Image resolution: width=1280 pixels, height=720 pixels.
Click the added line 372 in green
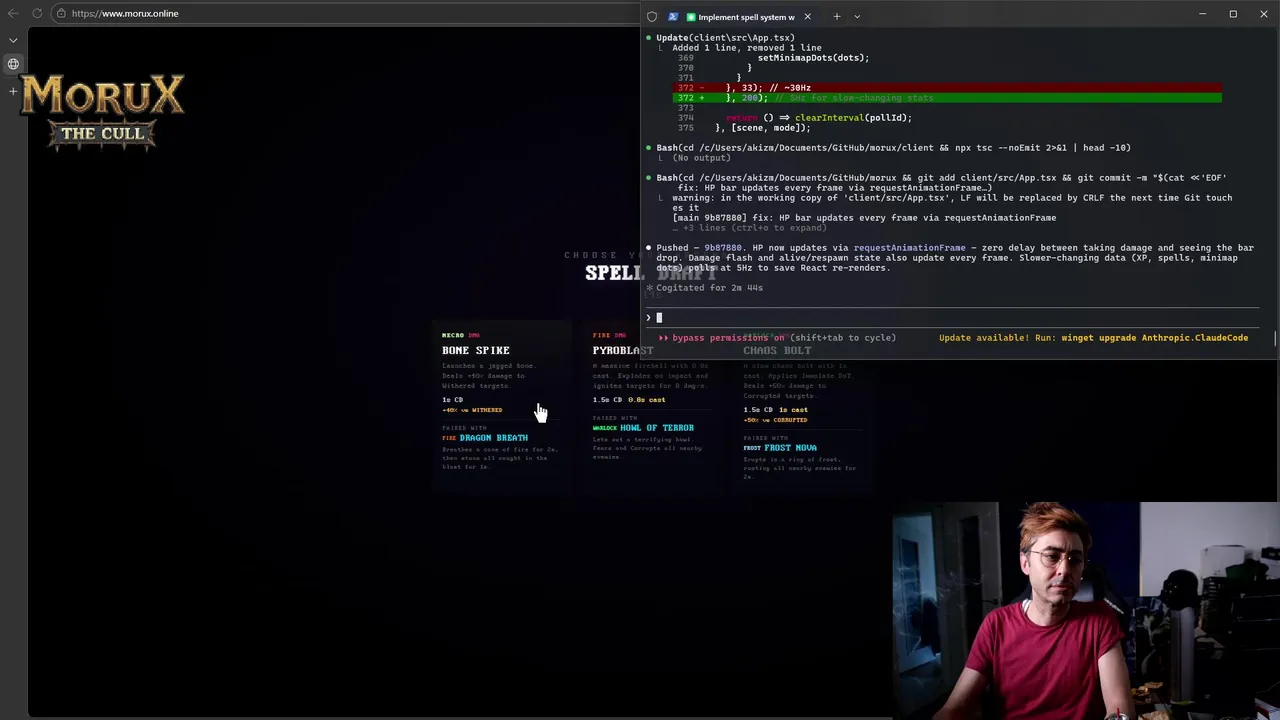tap(947, 98)
